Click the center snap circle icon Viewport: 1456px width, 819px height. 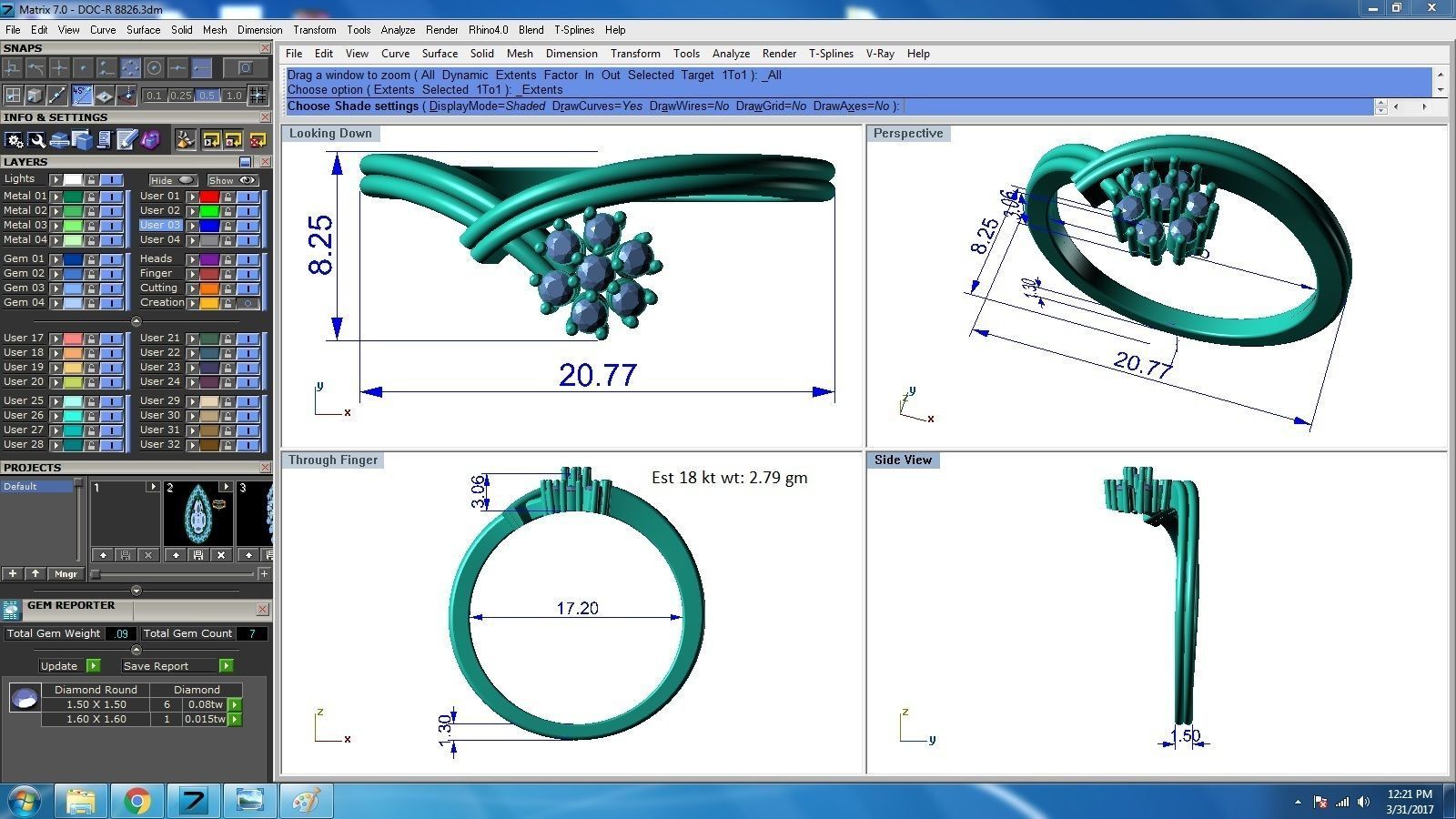[155, 68]
